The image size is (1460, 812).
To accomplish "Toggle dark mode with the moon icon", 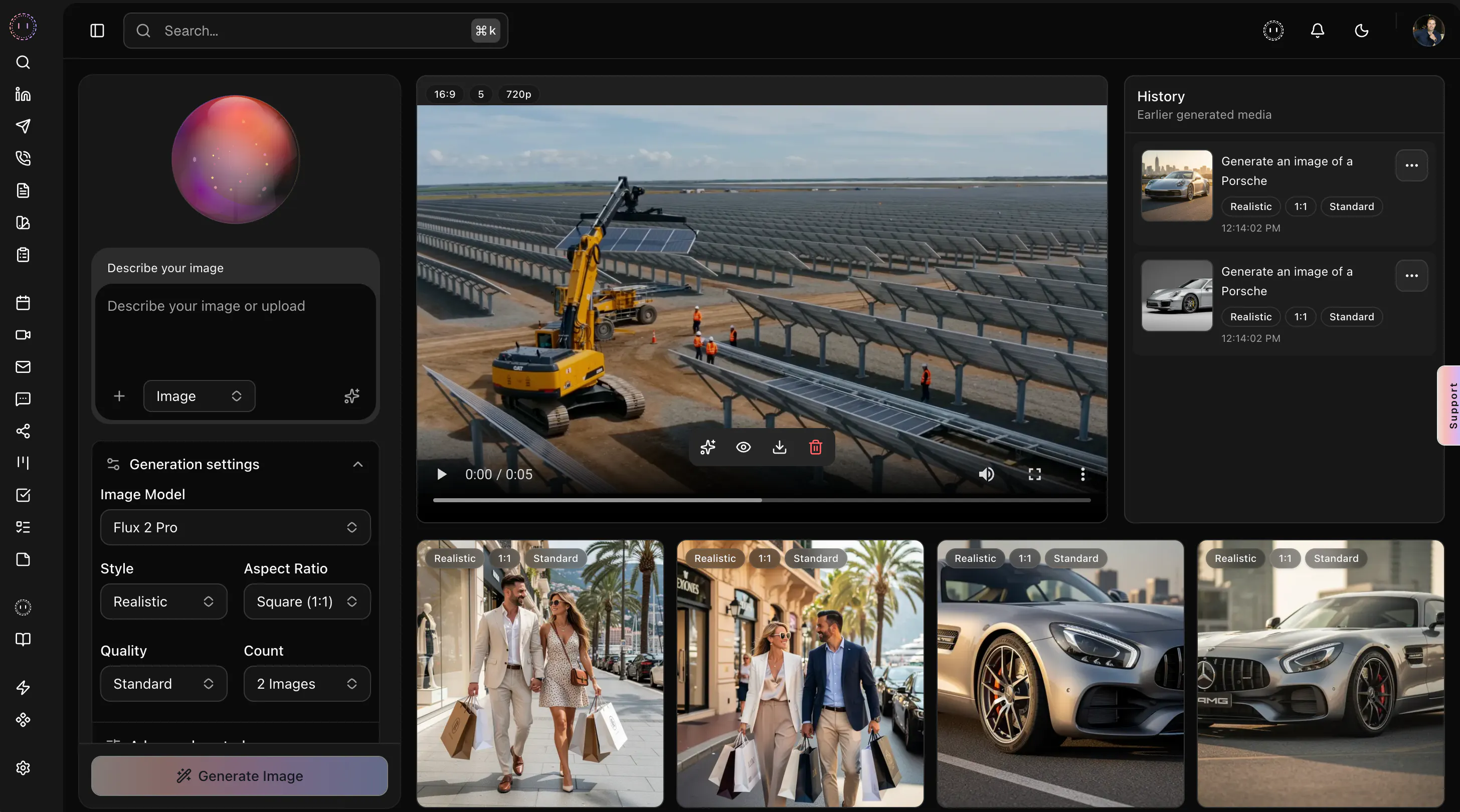I will click(1361, 31).
